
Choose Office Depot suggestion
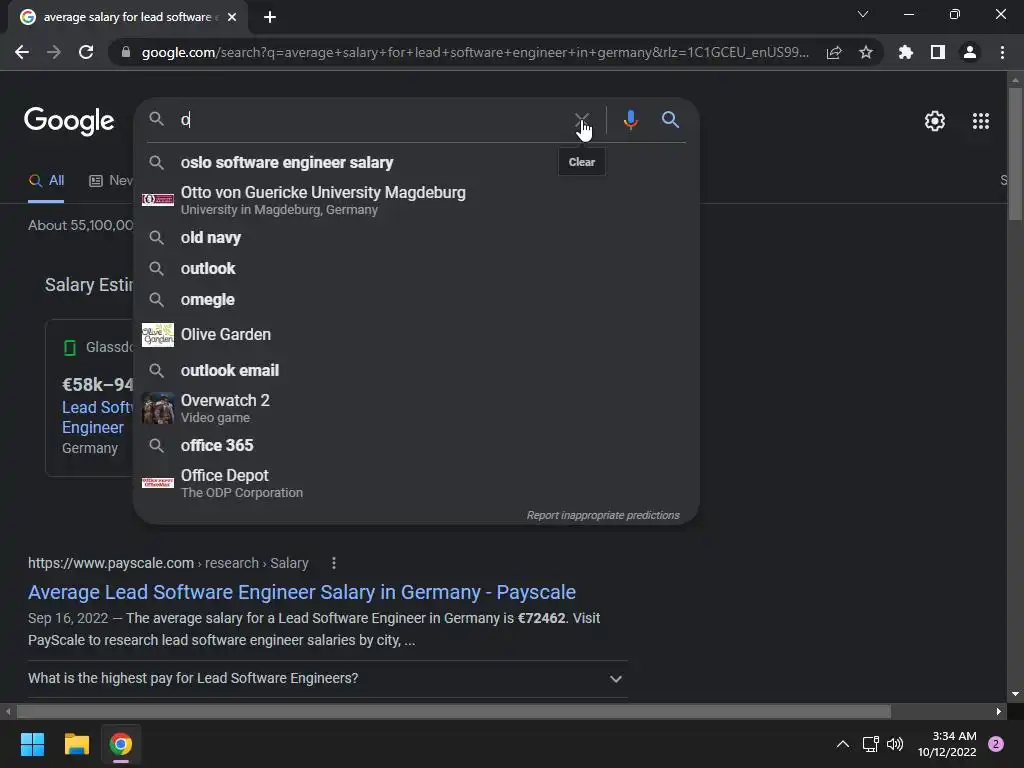[416, 483]
